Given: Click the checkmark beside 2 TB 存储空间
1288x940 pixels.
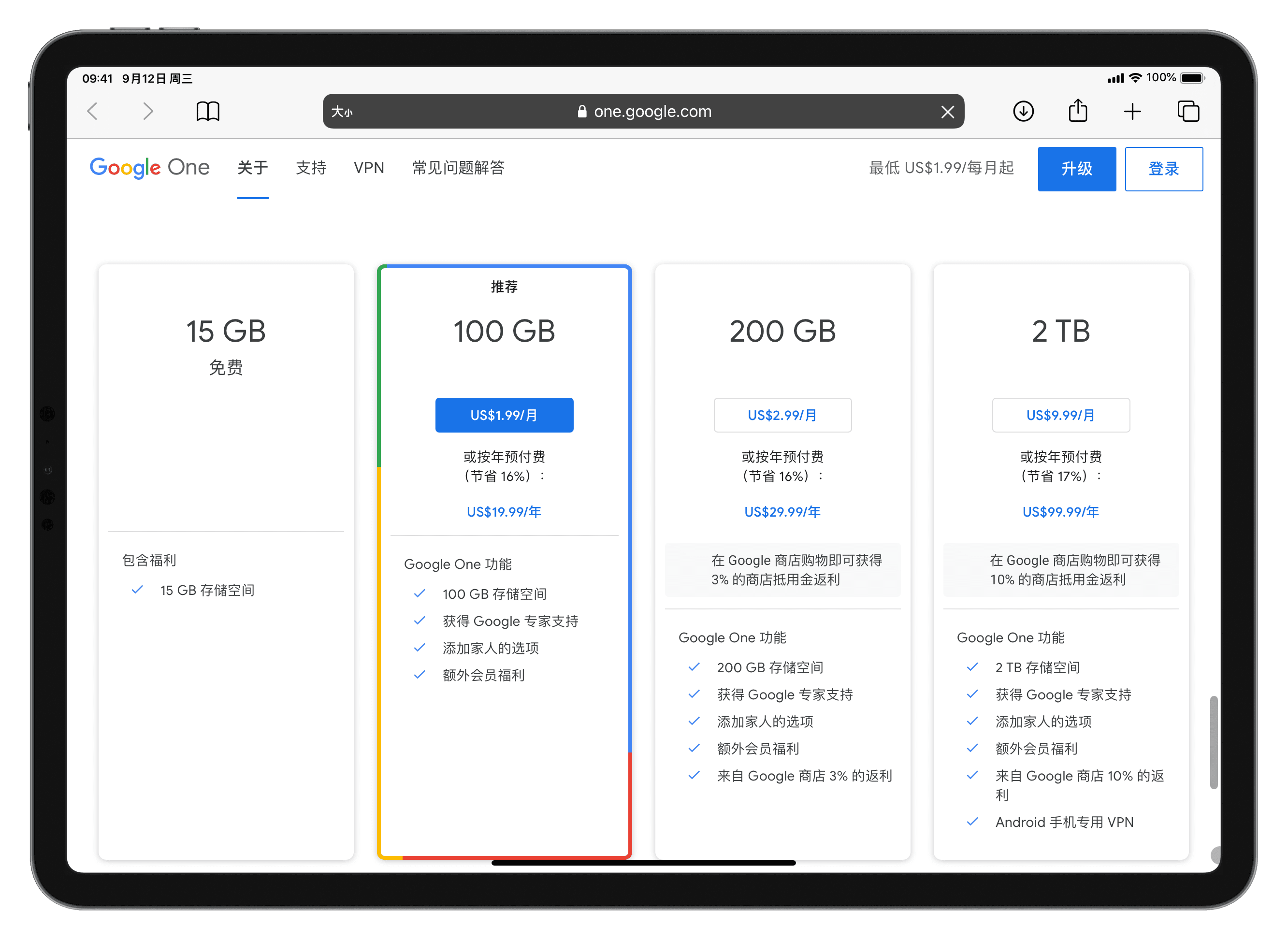Looking at the screenshot, I should pyautogui.click(x=972, y=666).
